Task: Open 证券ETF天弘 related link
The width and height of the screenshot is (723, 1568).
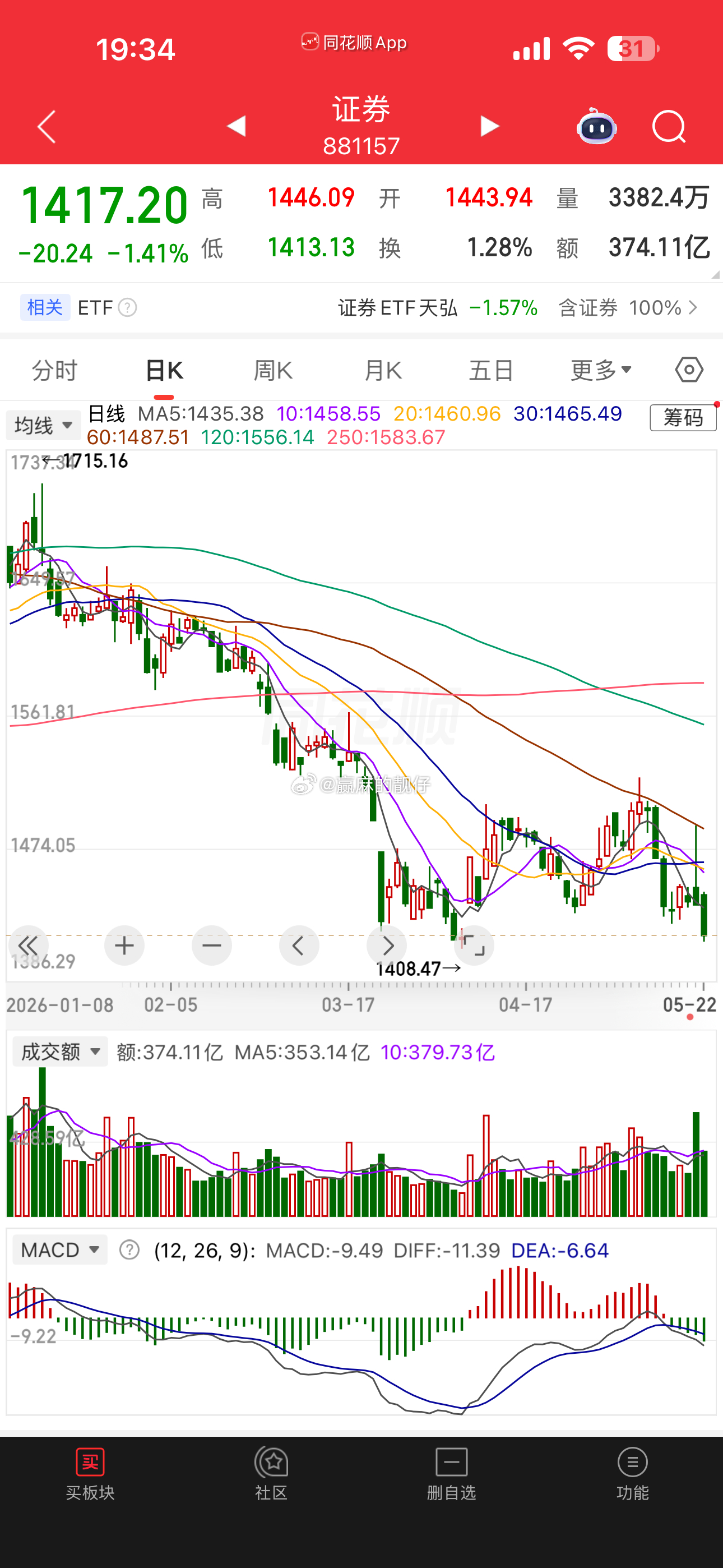Action: tap(438, 307)
